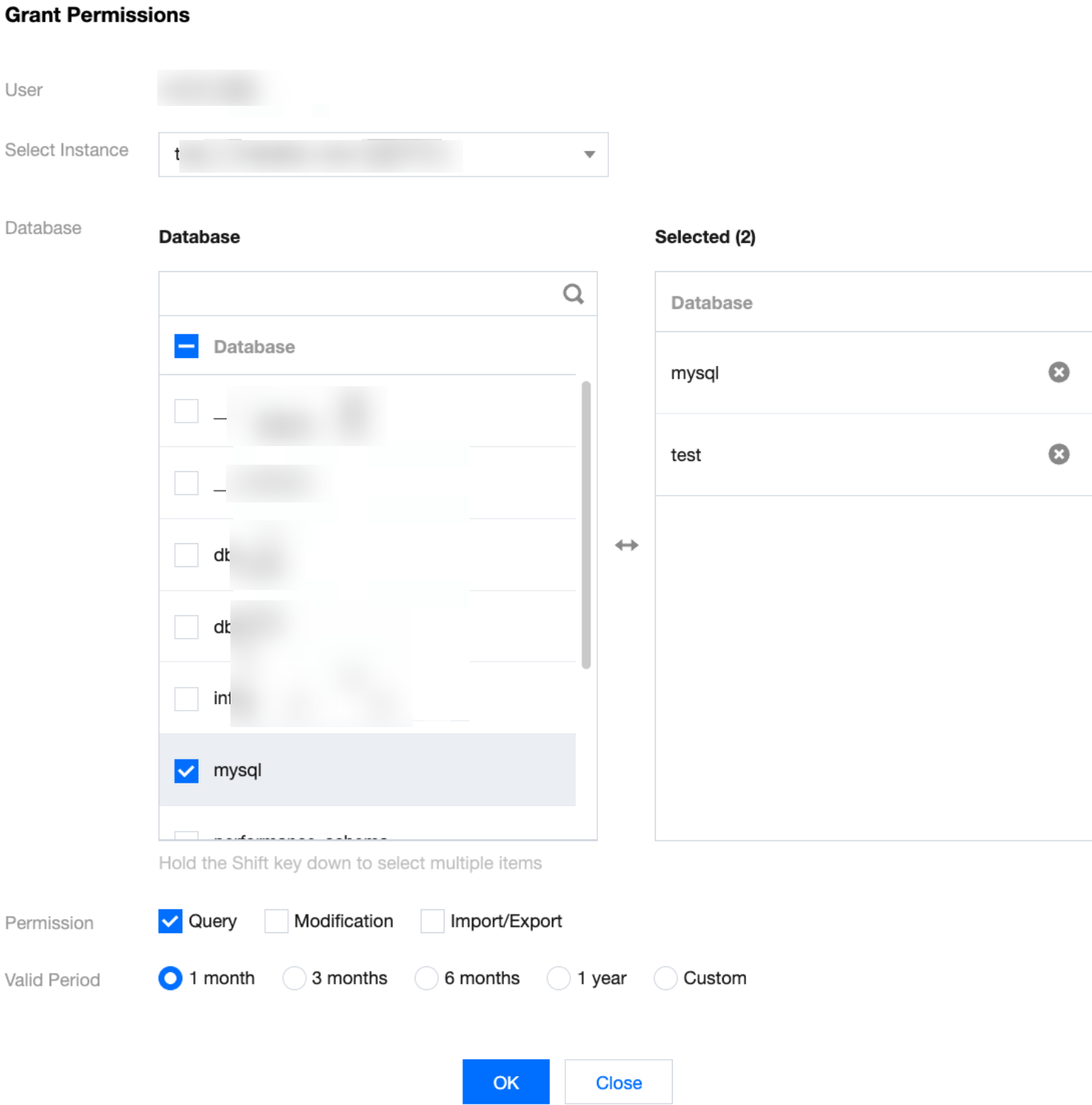Click the database list vertical scrollbar
The height and width of the screenshot is (1105, 1092).
coord(586,525)
